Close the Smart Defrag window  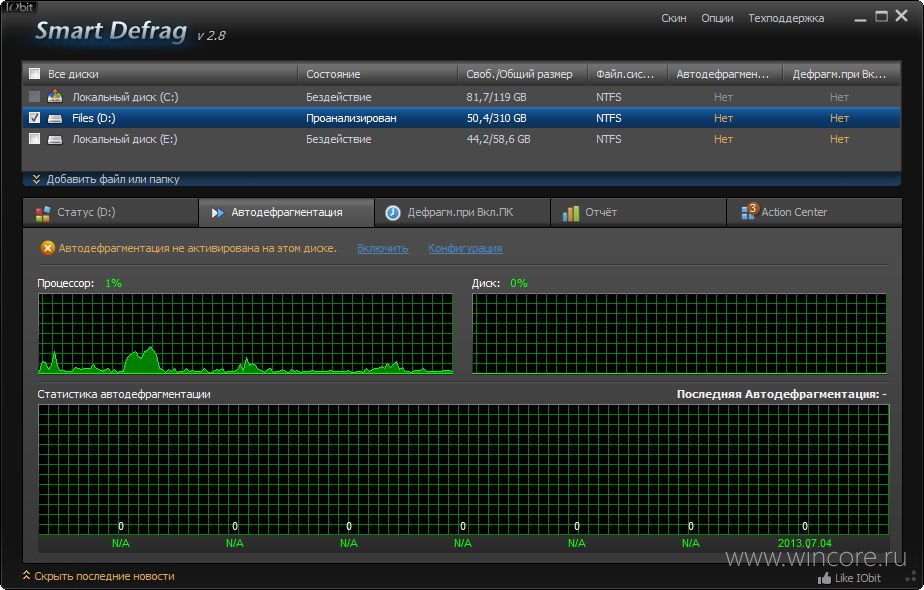point(902,16)
